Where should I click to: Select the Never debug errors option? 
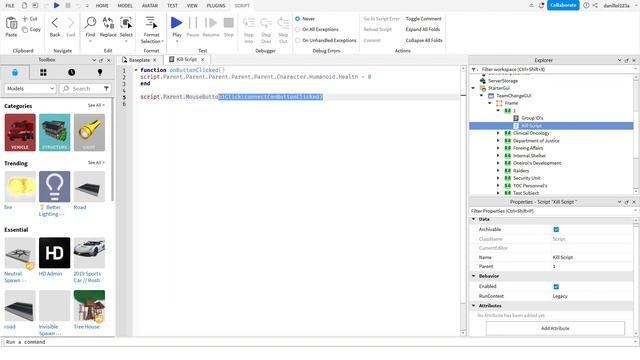(298, 19)
